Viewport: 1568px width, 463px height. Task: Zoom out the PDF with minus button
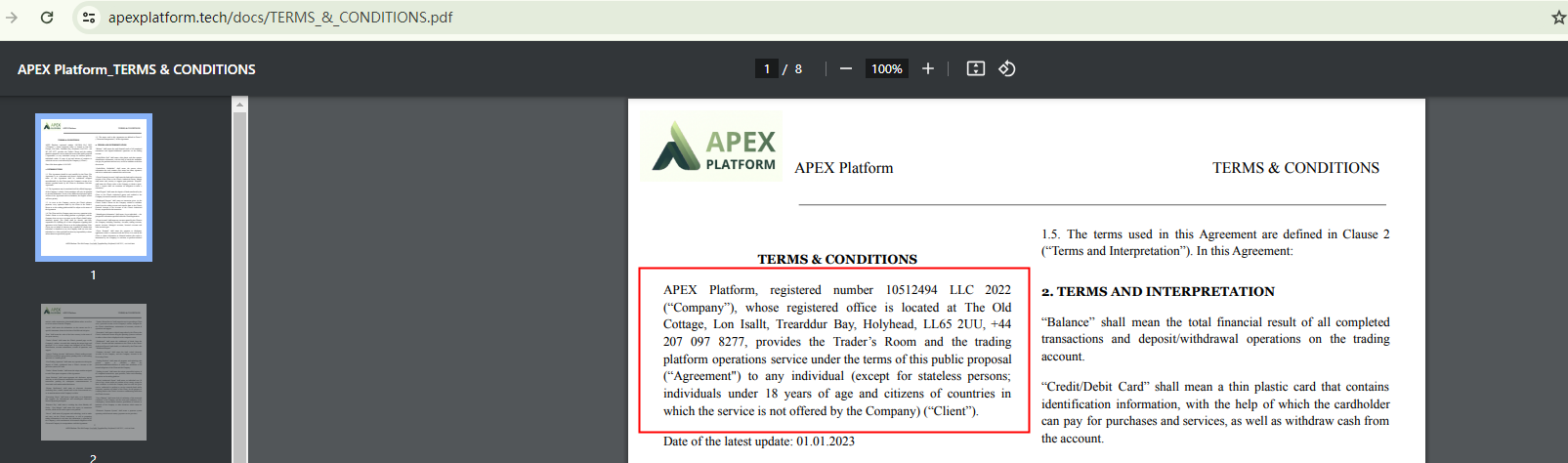(x=846, y=68)
